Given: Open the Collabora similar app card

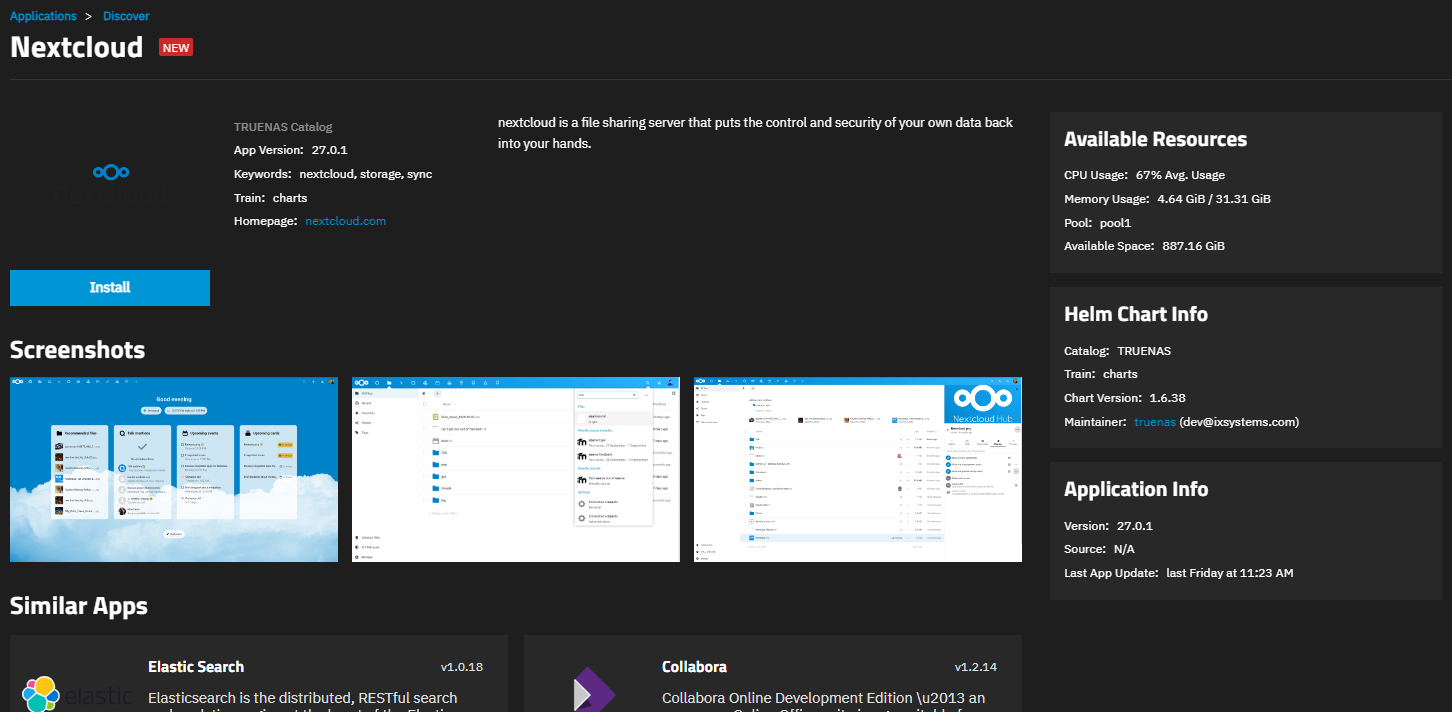Looking at the screenshot, I should click(773, 673).
